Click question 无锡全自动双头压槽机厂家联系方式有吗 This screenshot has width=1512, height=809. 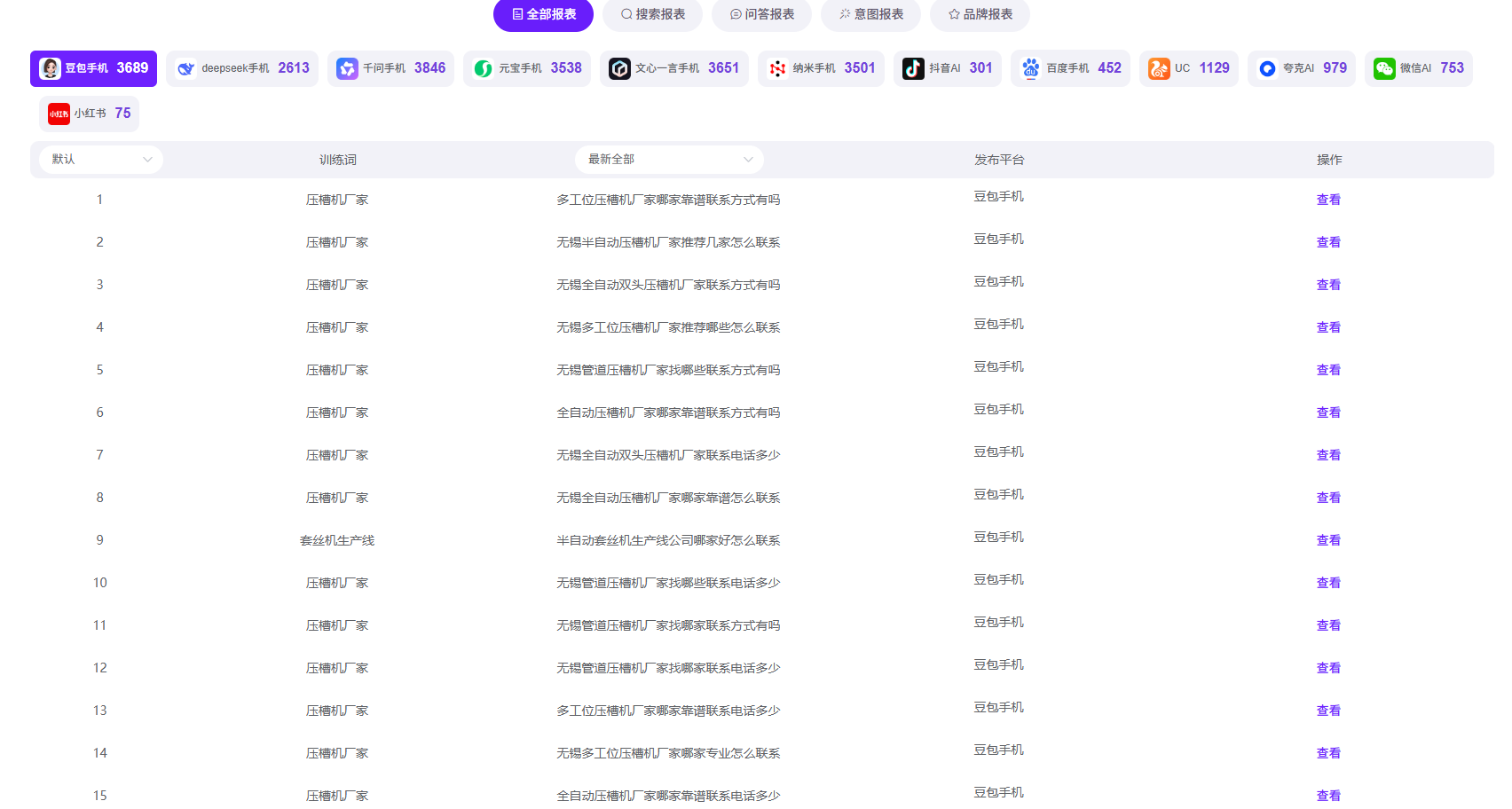(668, 285)
